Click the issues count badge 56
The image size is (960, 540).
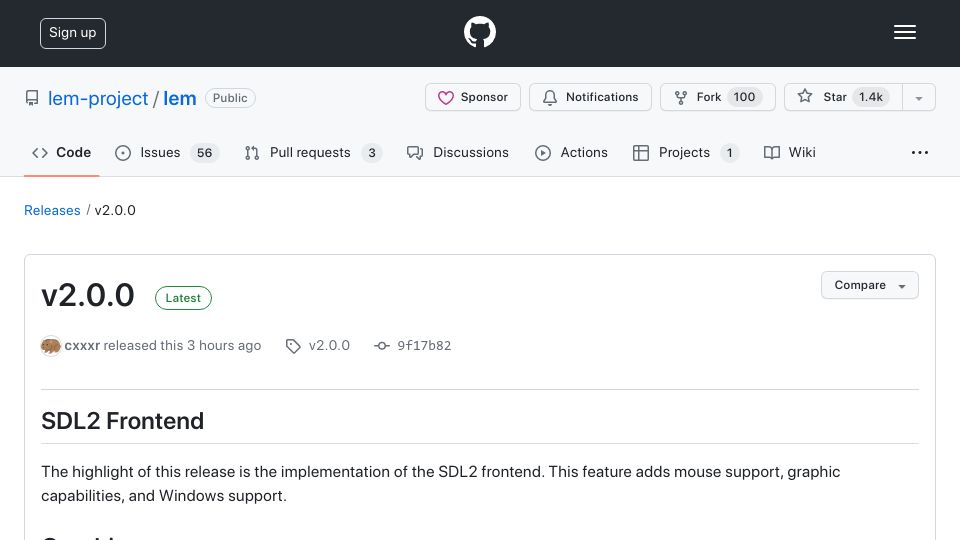(x=204, y=153)
